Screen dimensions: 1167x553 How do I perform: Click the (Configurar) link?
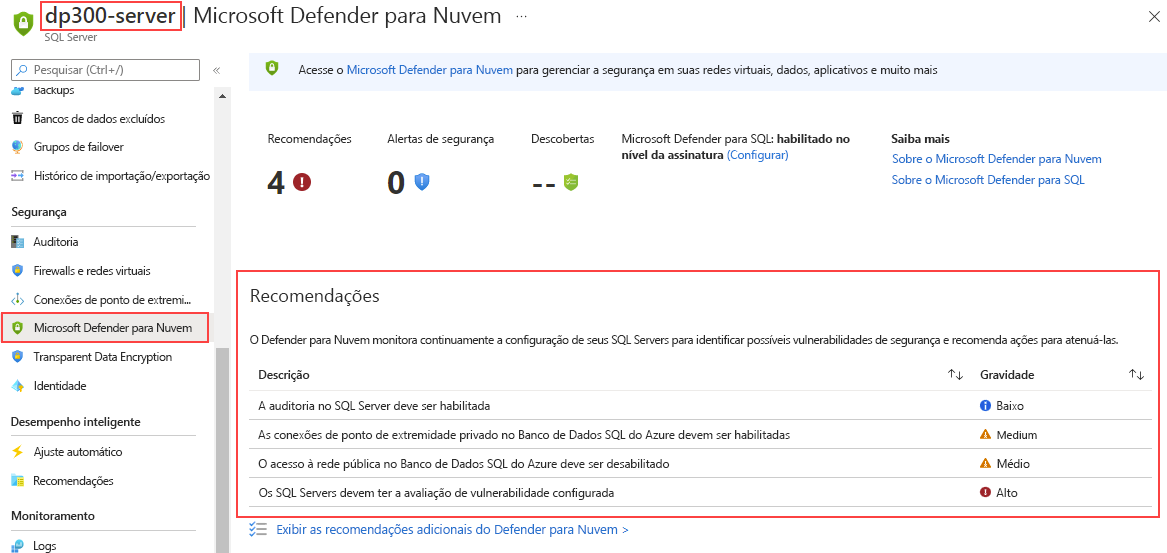tap(757, 155)
